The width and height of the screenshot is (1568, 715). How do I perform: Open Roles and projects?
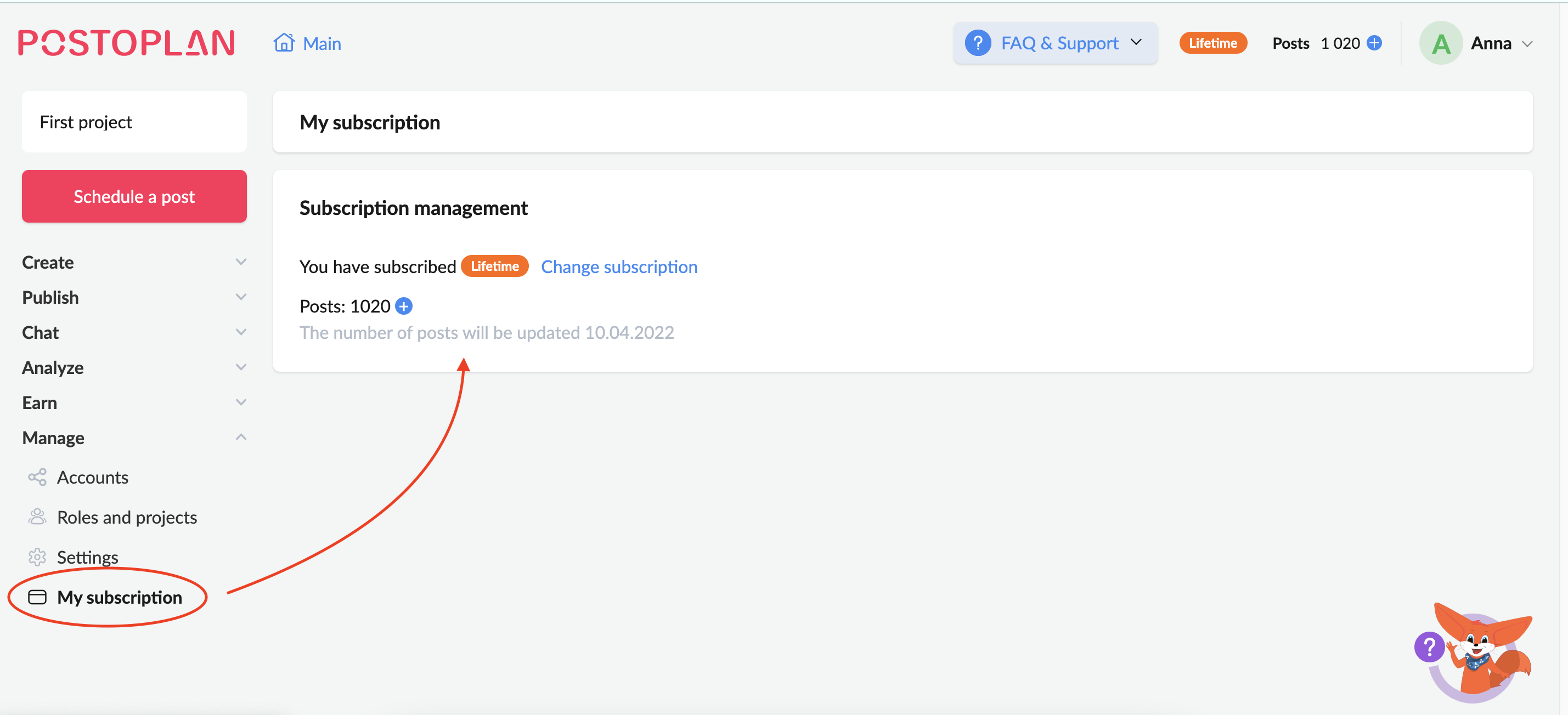tap(127, 517)
